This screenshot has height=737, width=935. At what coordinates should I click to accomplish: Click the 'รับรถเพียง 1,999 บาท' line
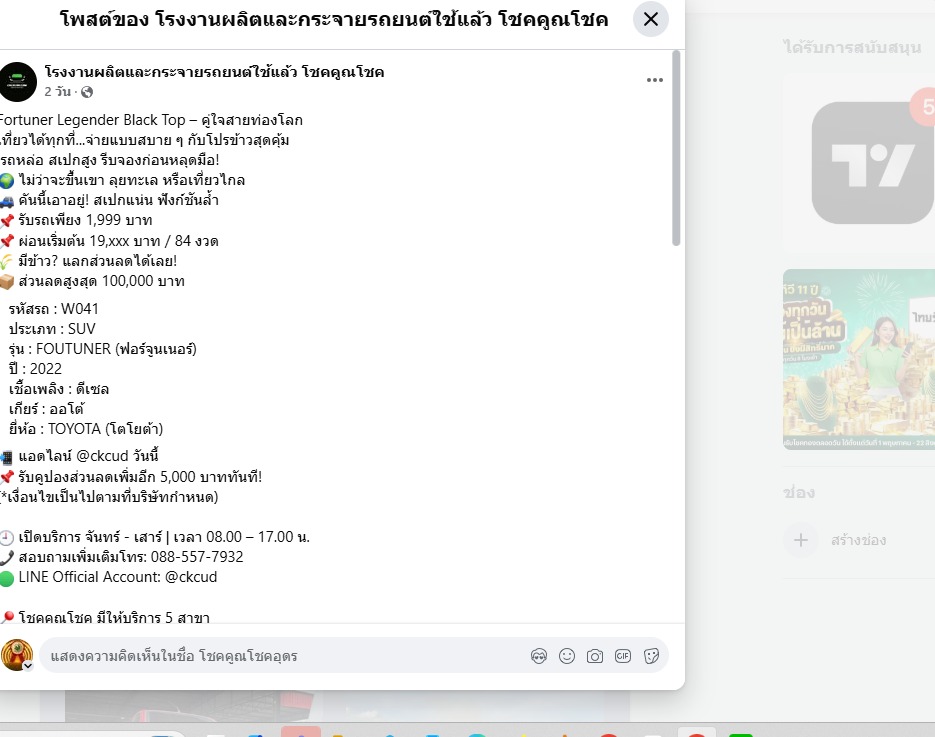click(85, 220)
